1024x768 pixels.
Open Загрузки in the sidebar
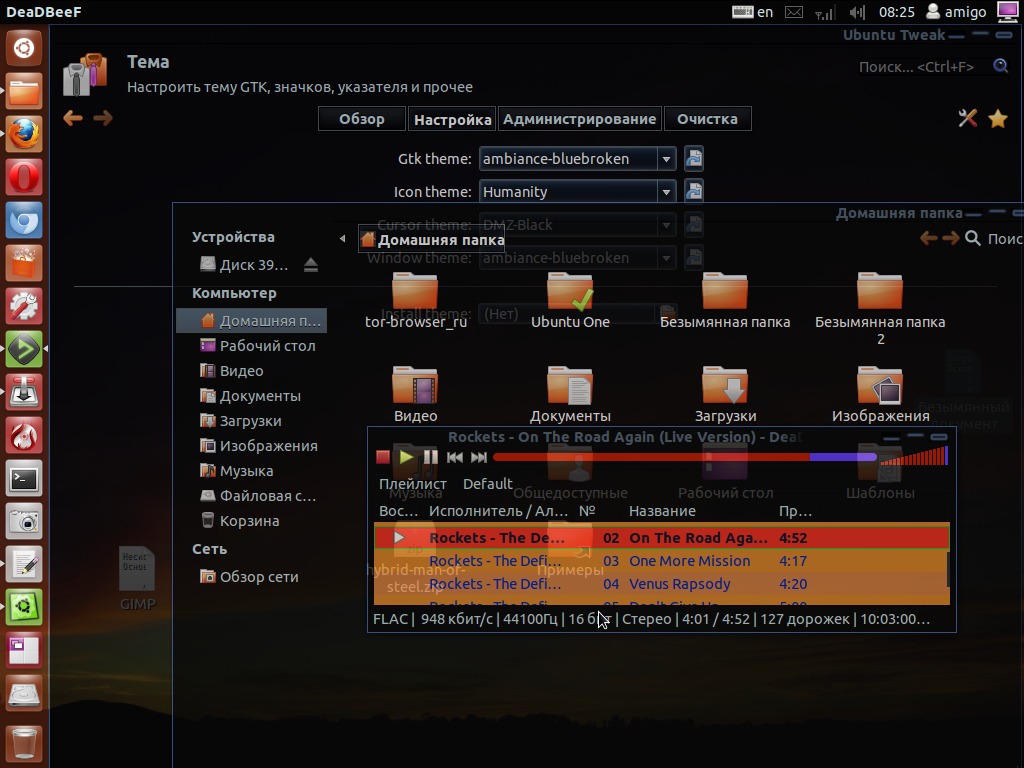240,421
